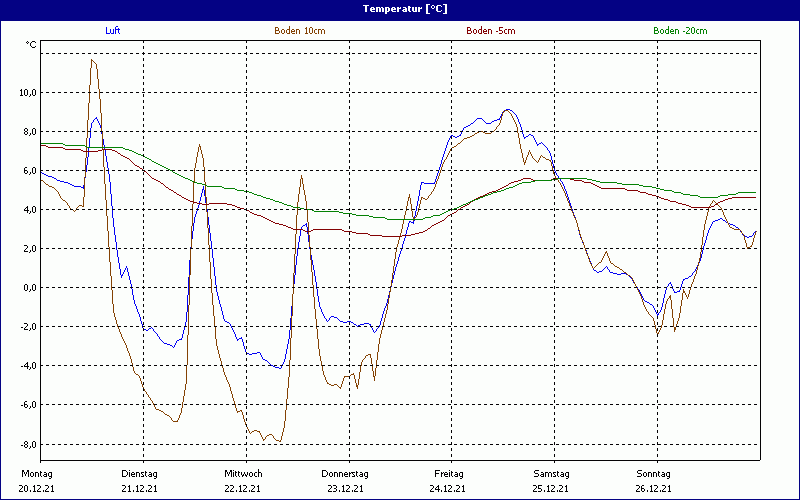Select the Dienstag day label
The width and height of the screenshot is (800, 500).
139,474
